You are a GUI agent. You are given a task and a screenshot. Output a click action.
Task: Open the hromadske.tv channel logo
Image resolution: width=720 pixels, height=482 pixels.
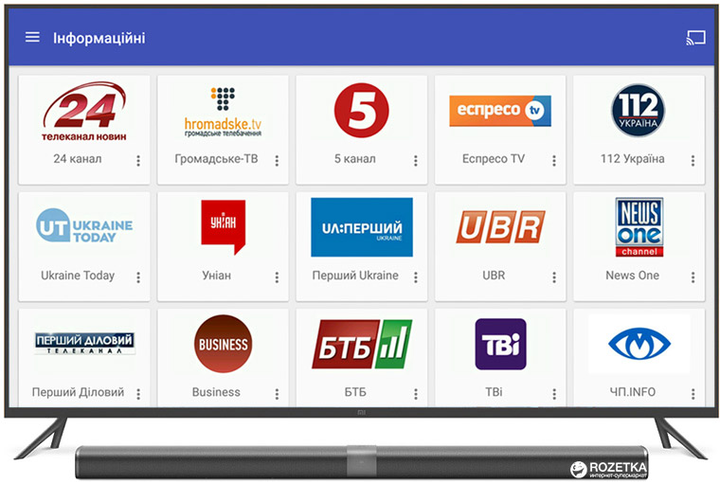pyautogui.click(x=223, y=112)
